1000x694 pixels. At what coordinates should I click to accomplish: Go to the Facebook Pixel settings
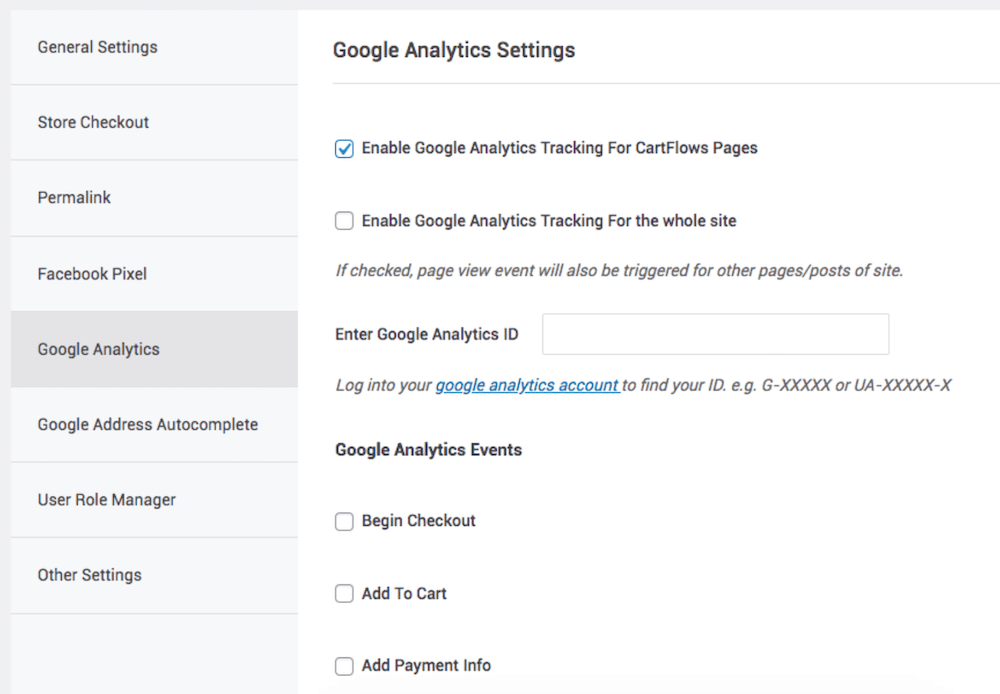[x=92, y=273]
